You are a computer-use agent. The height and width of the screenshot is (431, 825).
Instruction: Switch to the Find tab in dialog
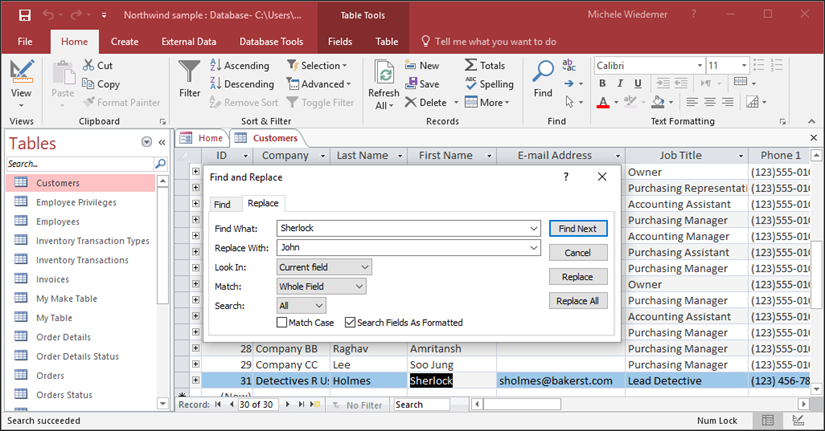point(222,204)
